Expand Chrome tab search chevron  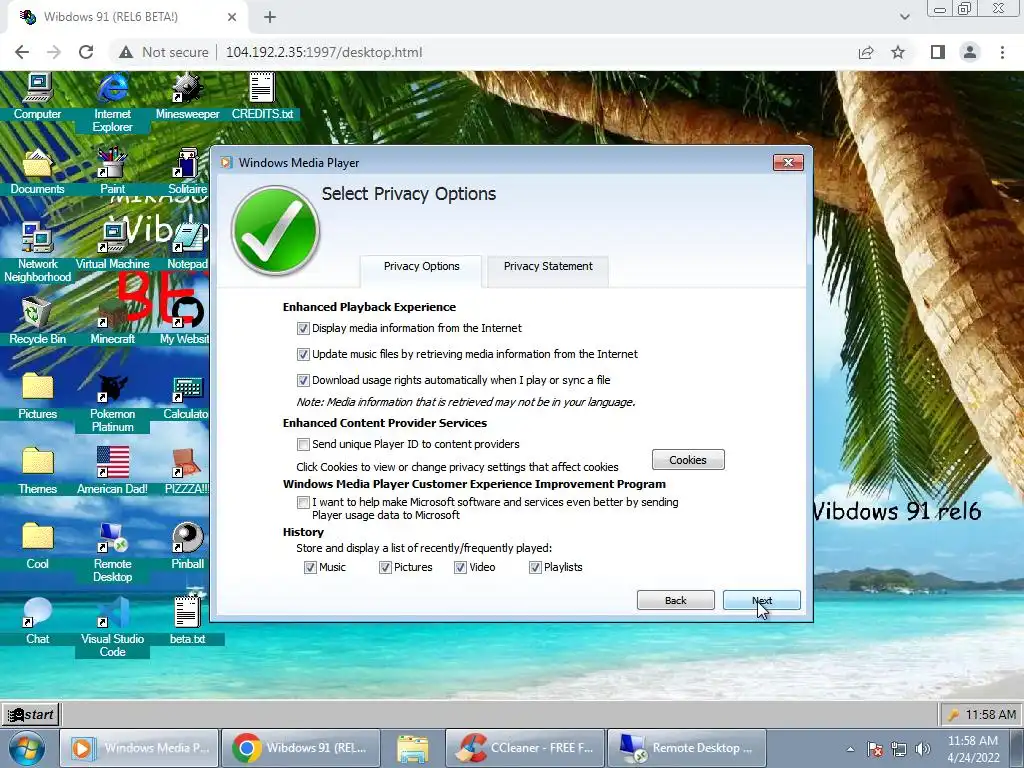point(904,17)
